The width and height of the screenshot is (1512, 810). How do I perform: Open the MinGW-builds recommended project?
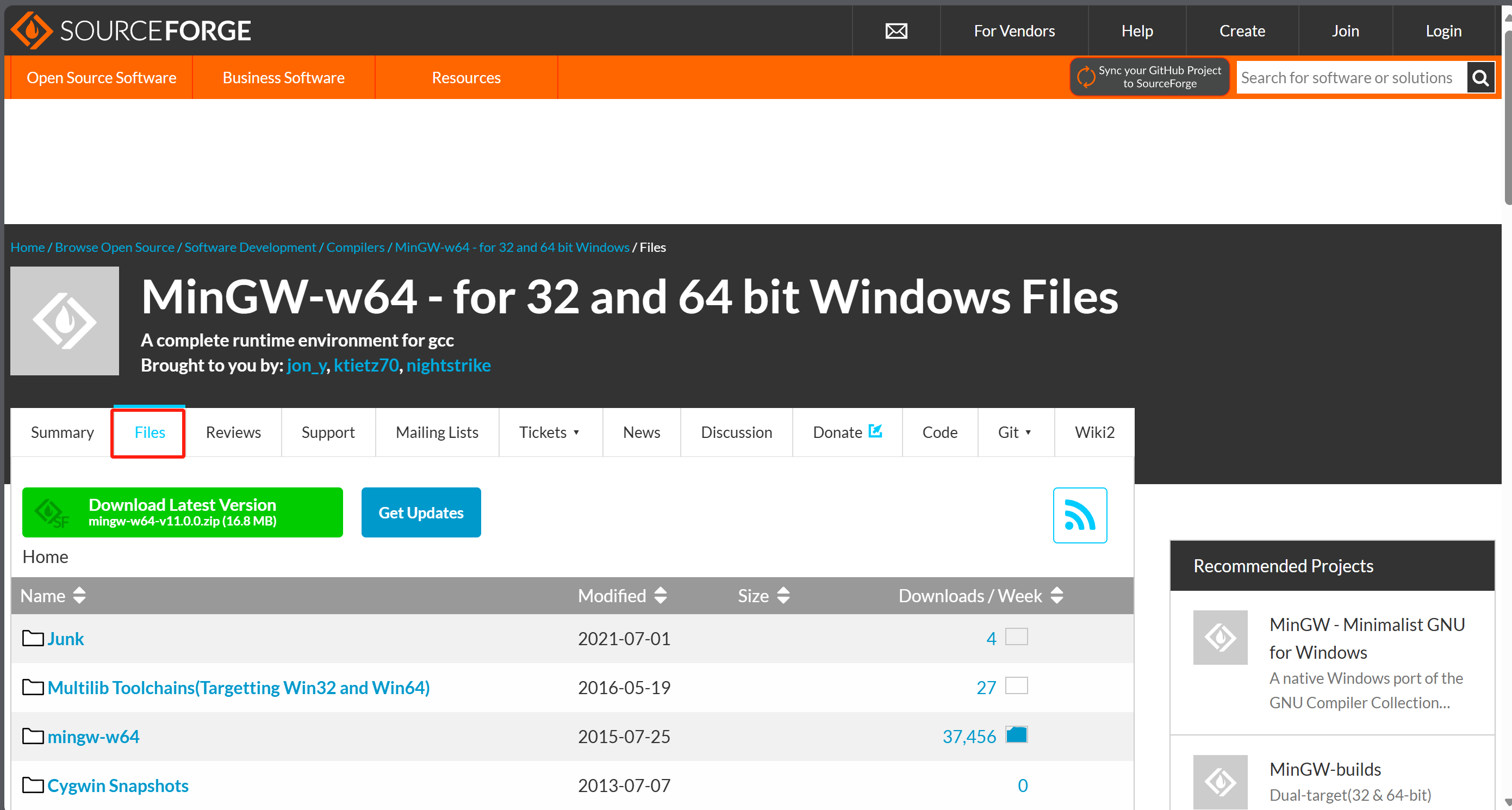(1325, 769)
